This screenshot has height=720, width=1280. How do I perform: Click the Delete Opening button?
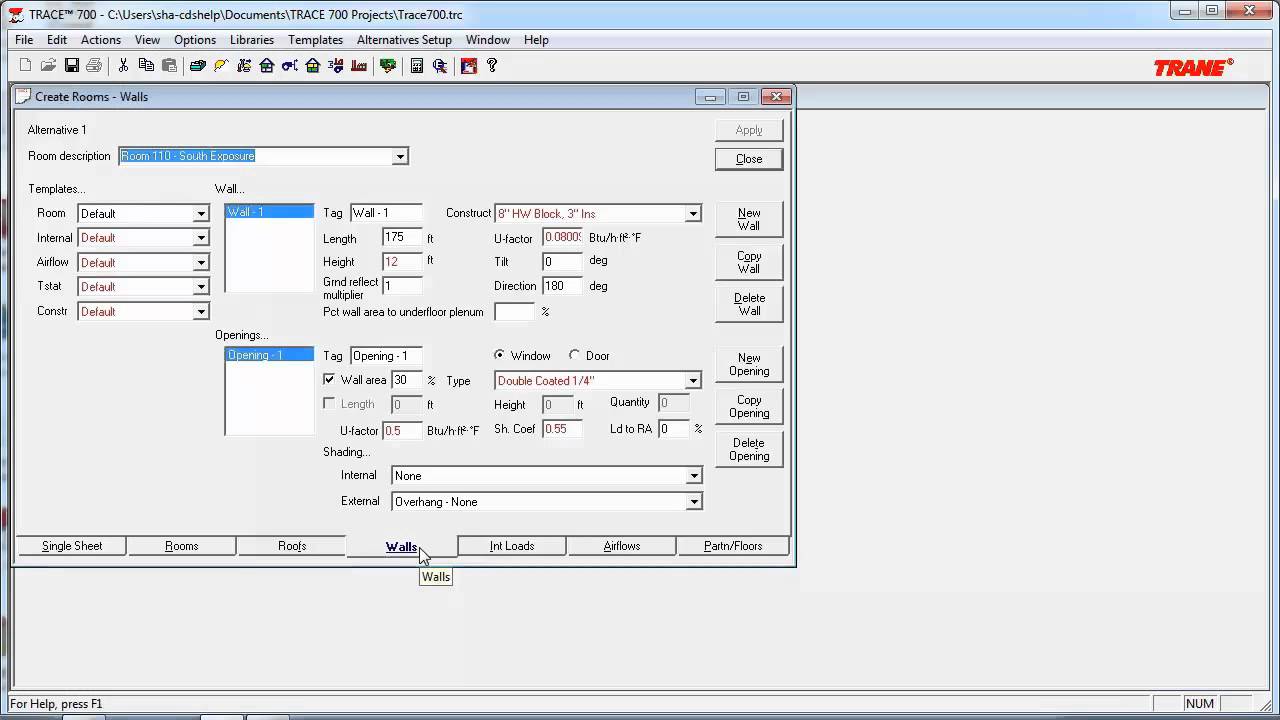(x=749, y=450)
